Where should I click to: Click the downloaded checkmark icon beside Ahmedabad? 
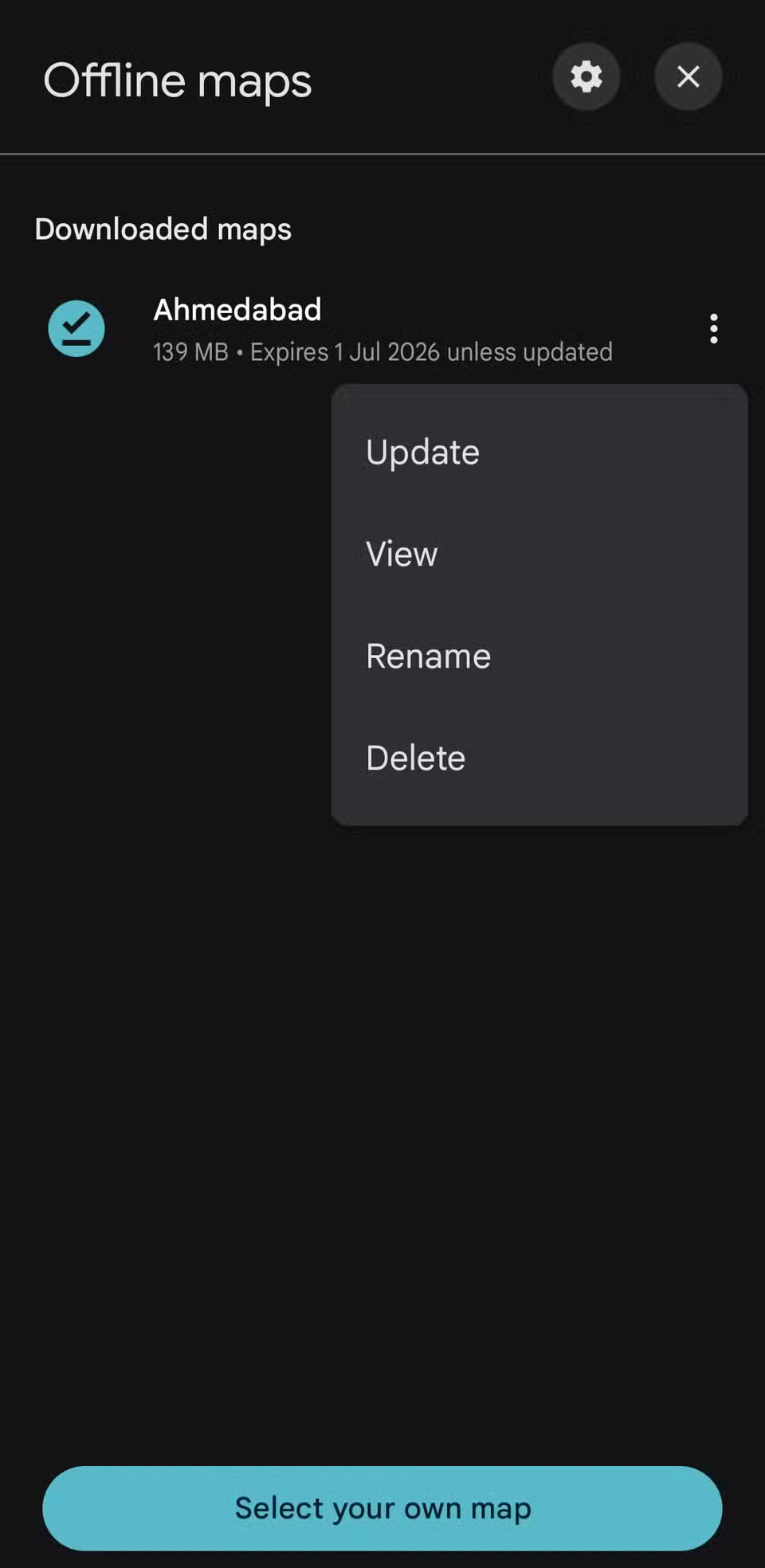pyautogui.click(x=76, y=328)
